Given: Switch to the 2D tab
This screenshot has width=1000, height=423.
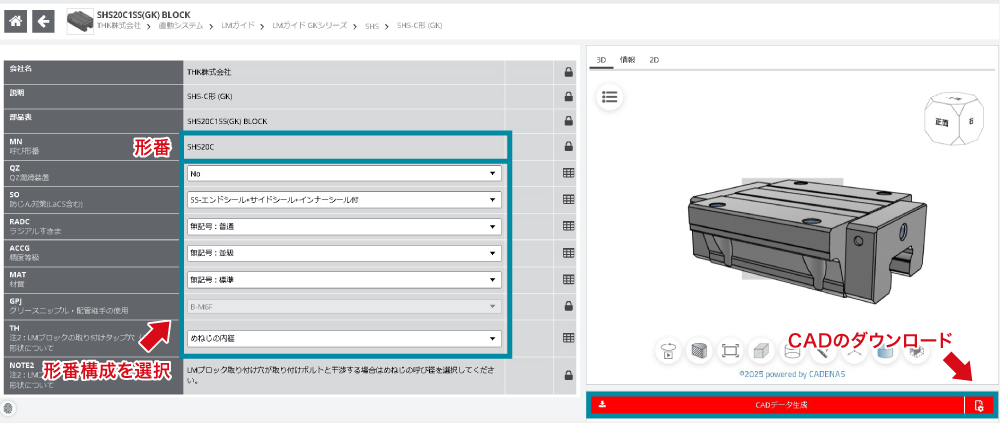Looking at the screenshot, I should pos(654,60).
